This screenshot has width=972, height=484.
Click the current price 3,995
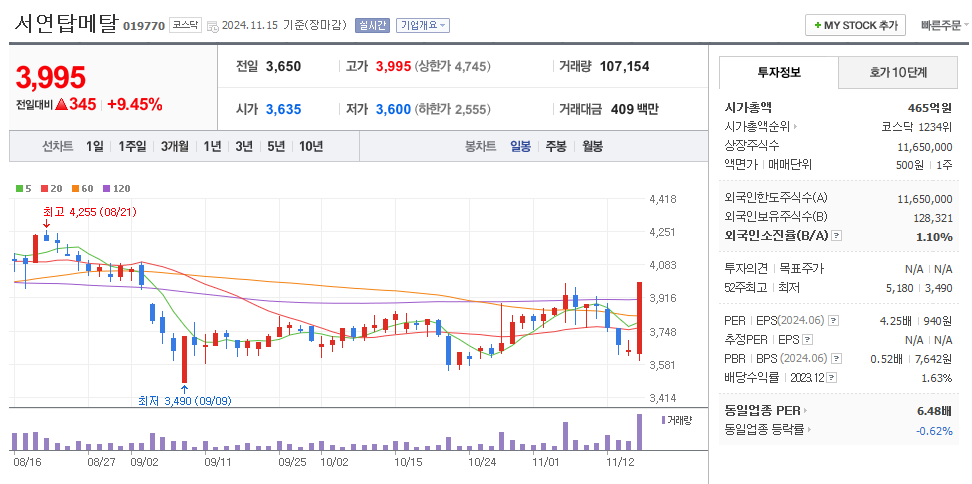click(x=50, y=77)
